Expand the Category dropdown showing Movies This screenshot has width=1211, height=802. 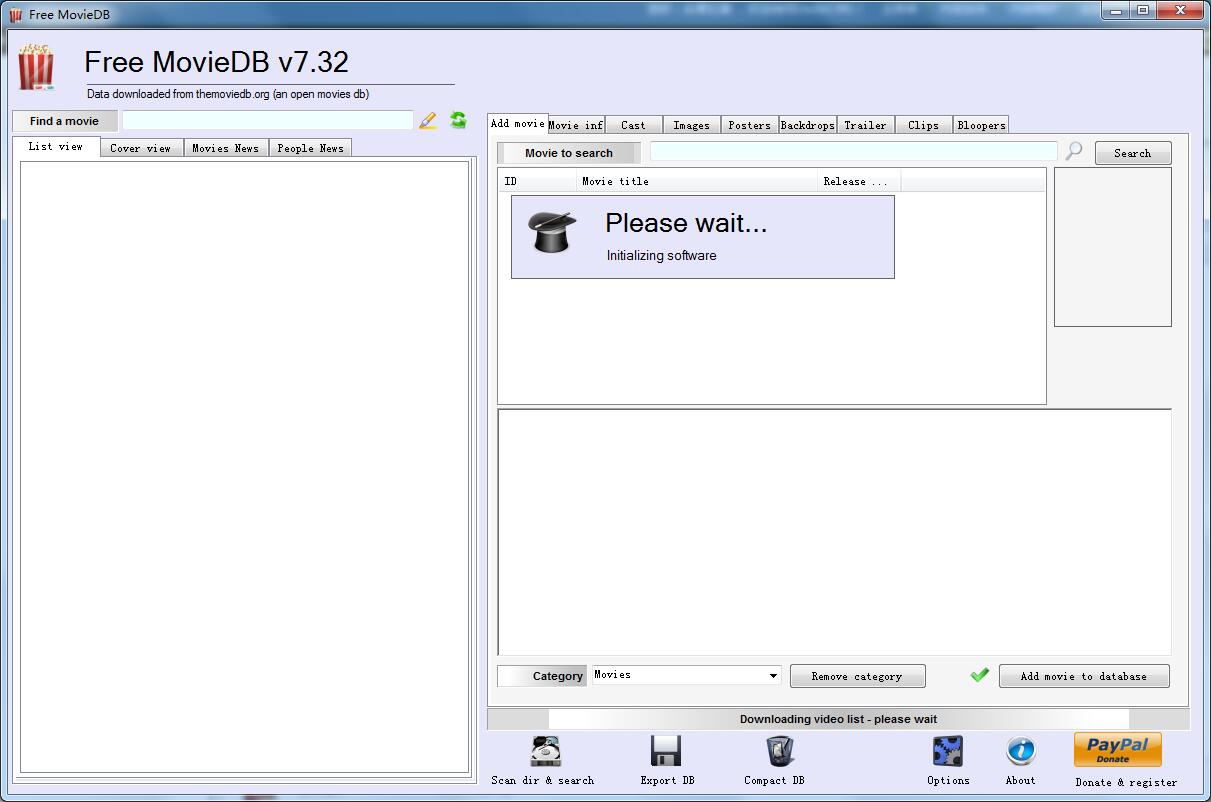(x=773, y=676)
